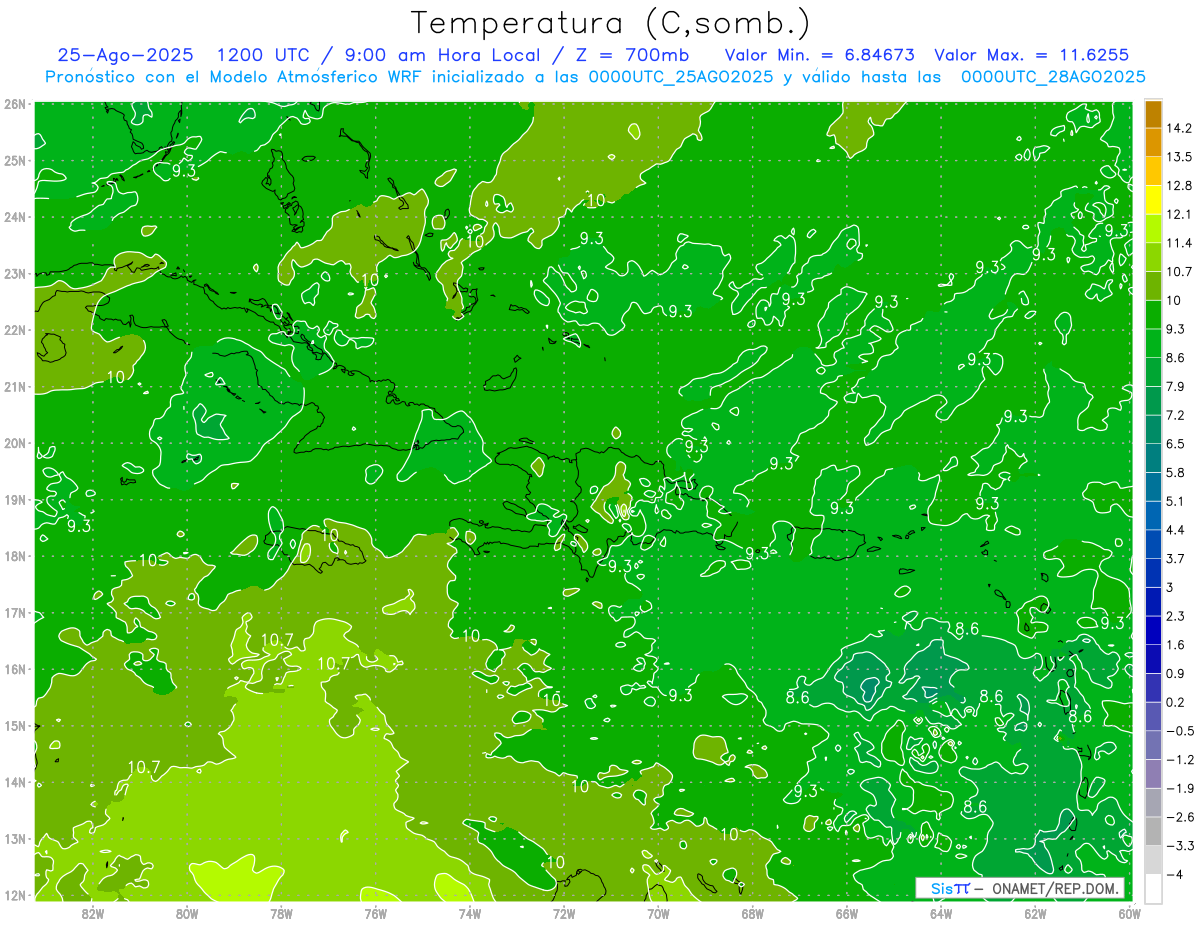
Task: Click the '2.3' color bar label
Action: click(1174, 616)
